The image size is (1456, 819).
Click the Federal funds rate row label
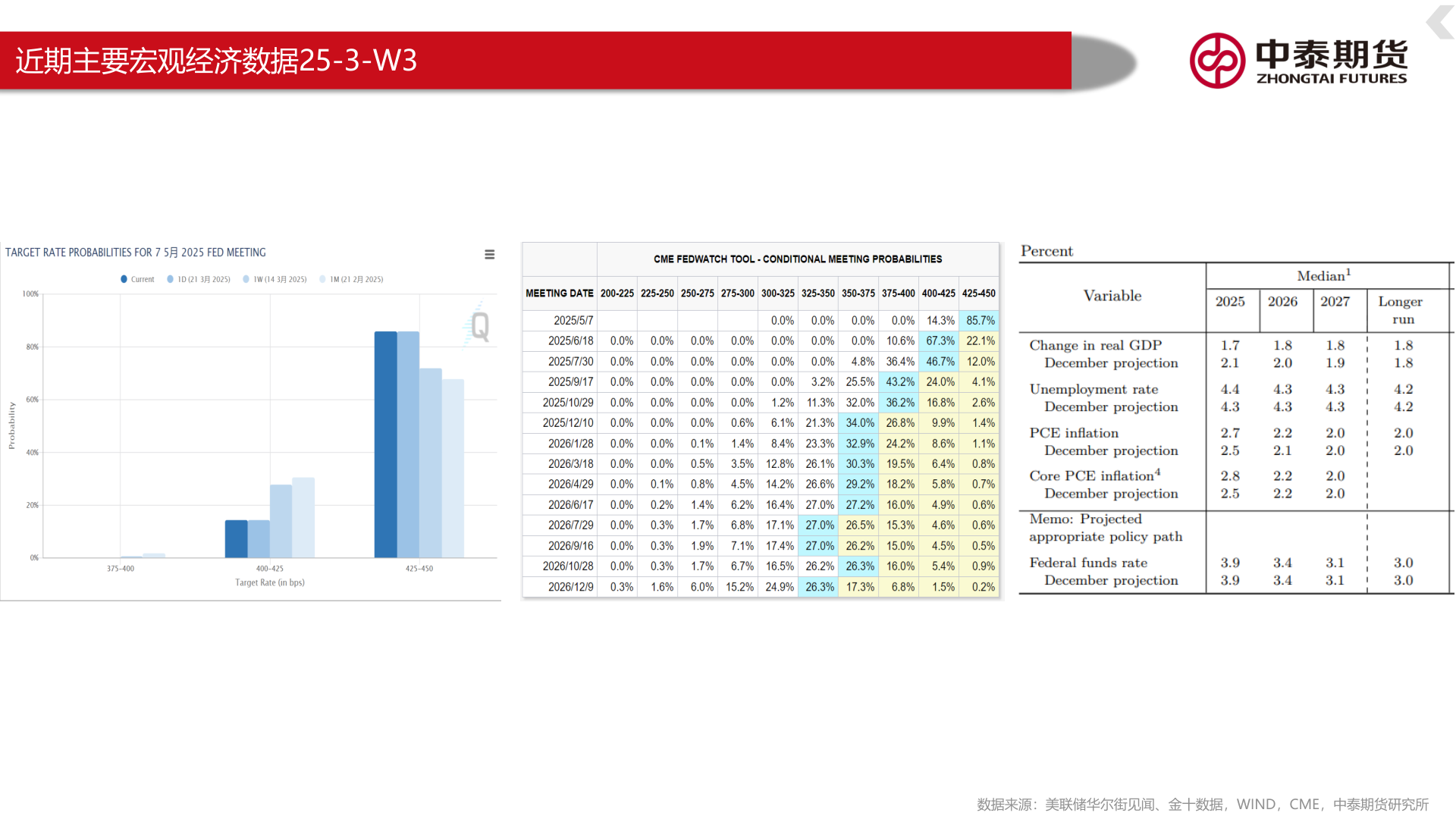[1087, 563]
